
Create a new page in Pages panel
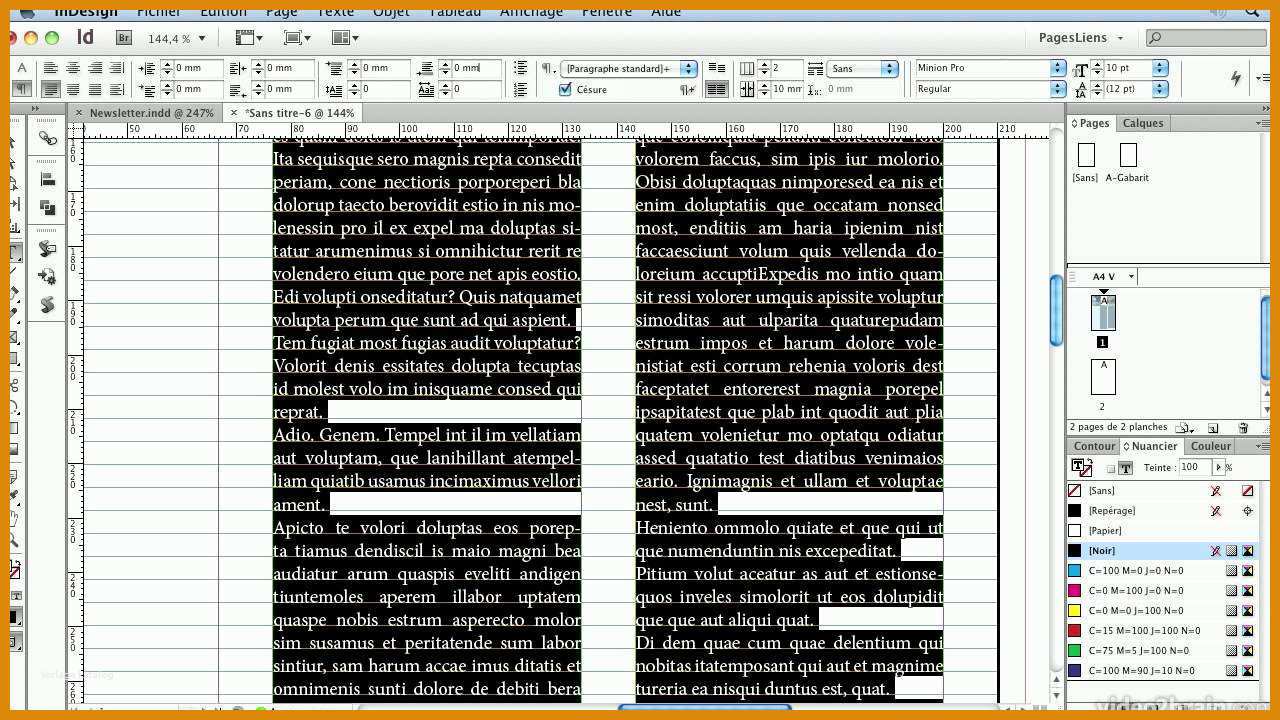tap(1213, 427)
